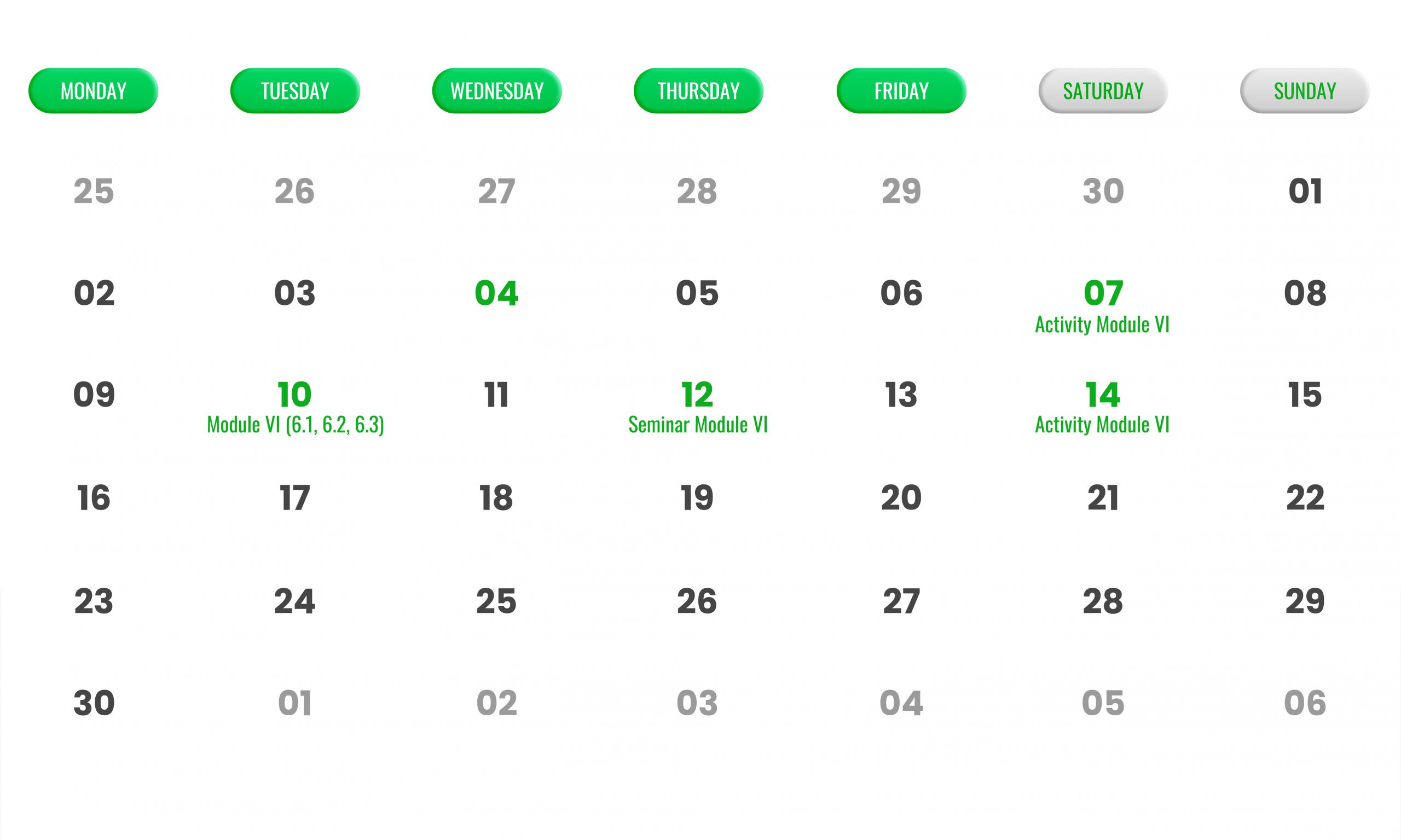Click date 30 in last row
This screenshot has width=1401, height=840.
pos(94,703)
